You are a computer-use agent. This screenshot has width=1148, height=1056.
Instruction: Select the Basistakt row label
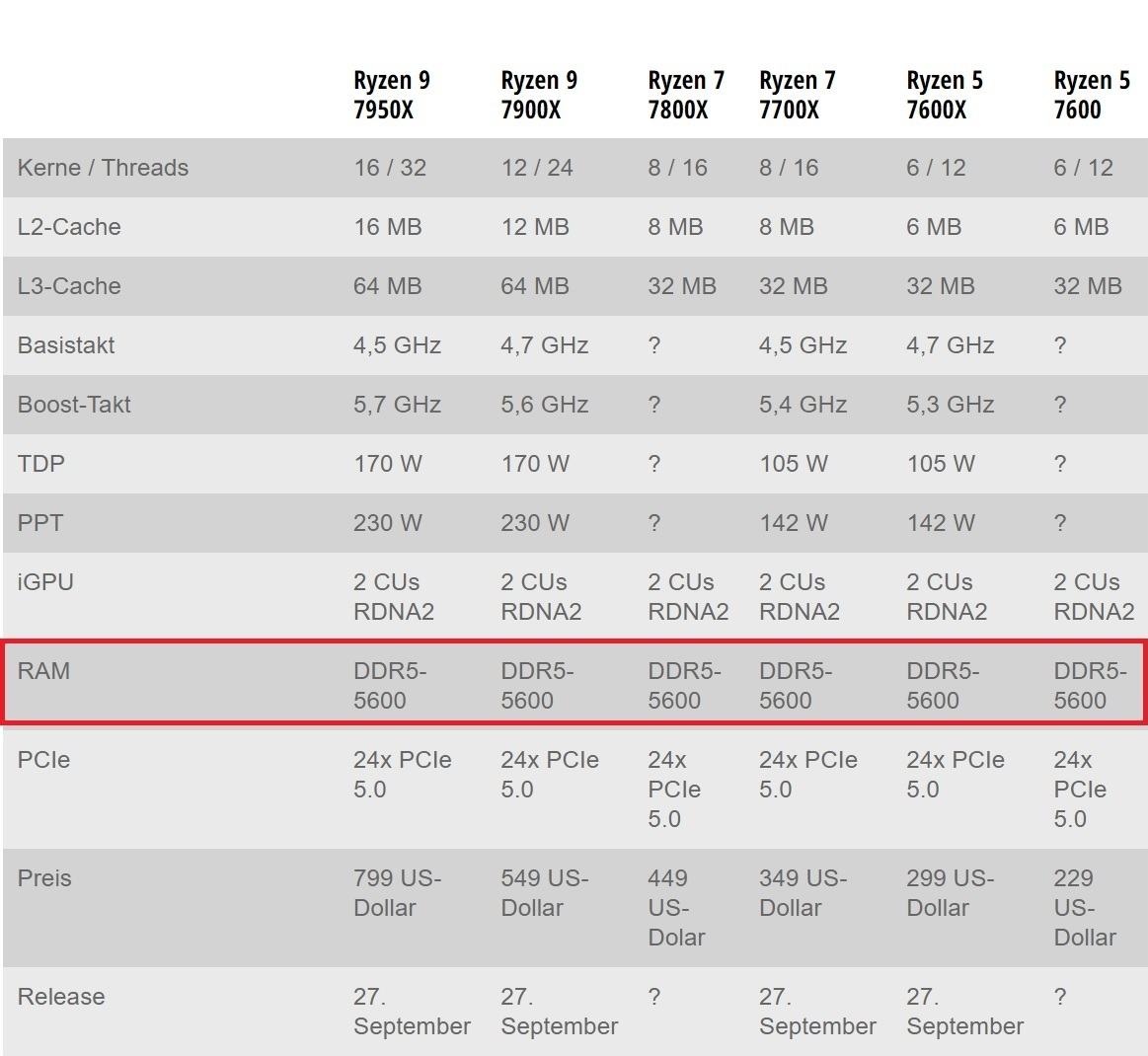66,345
